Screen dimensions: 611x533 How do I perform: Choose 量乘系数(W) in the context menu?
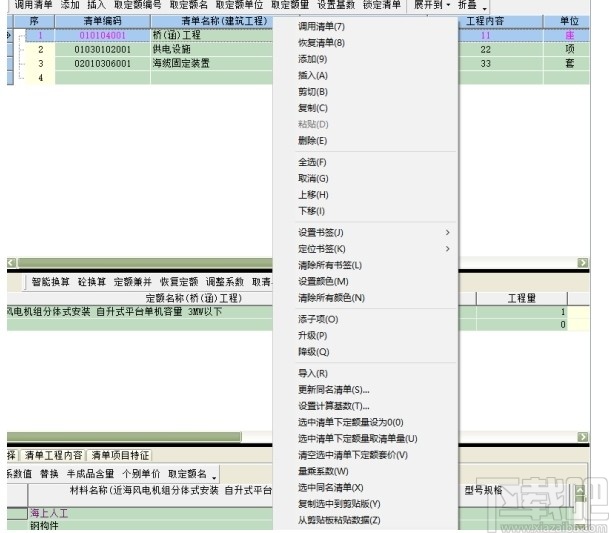[x=323, y=471]
